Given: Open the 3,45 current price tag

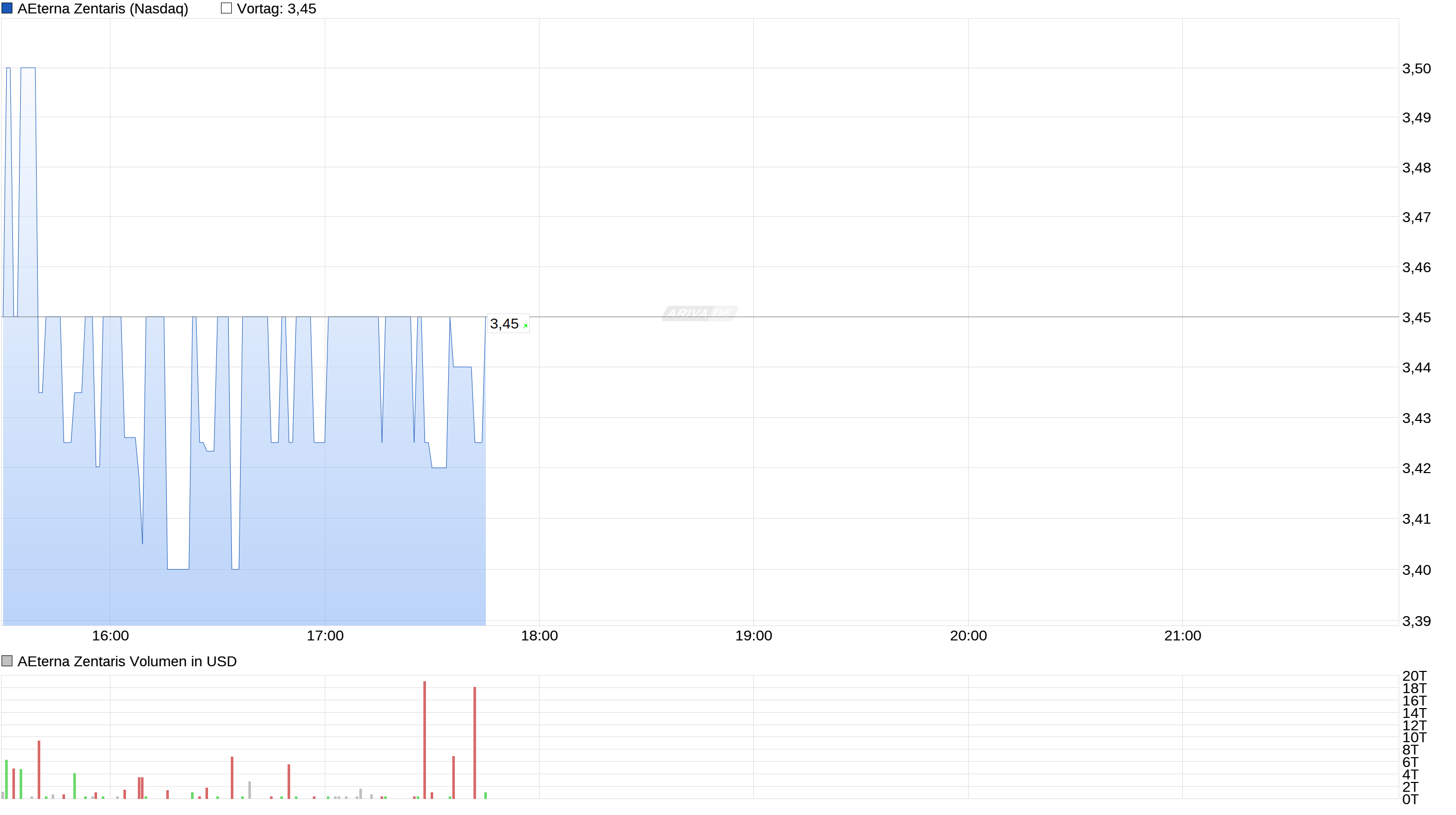Looking at the screenshot, I should pyautogui.click(x=505, y=324).
